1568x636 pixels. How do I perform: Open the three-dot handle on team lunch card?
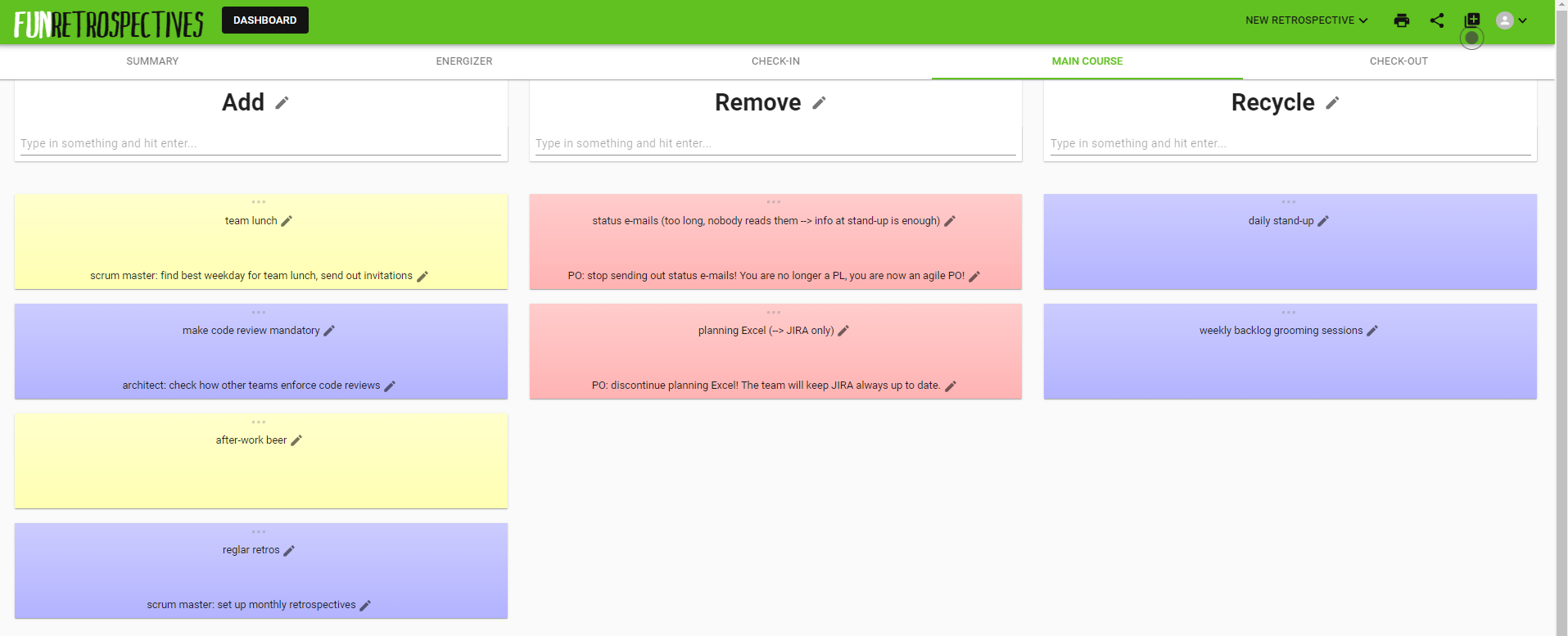click(259, 202)
